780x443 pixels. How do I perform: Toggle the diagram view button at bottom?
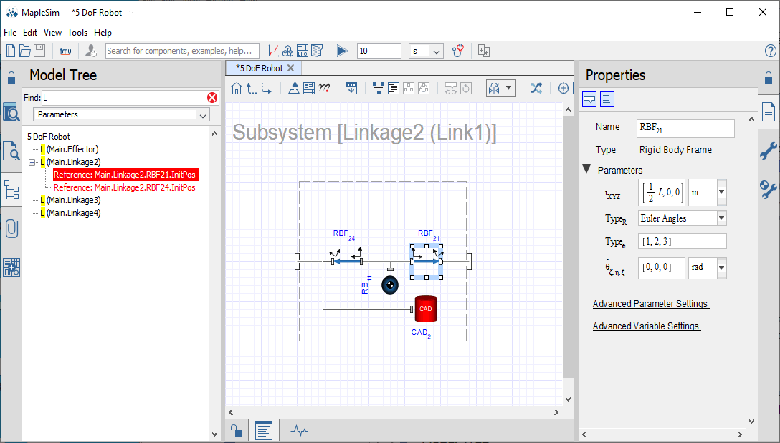[264, 431]
